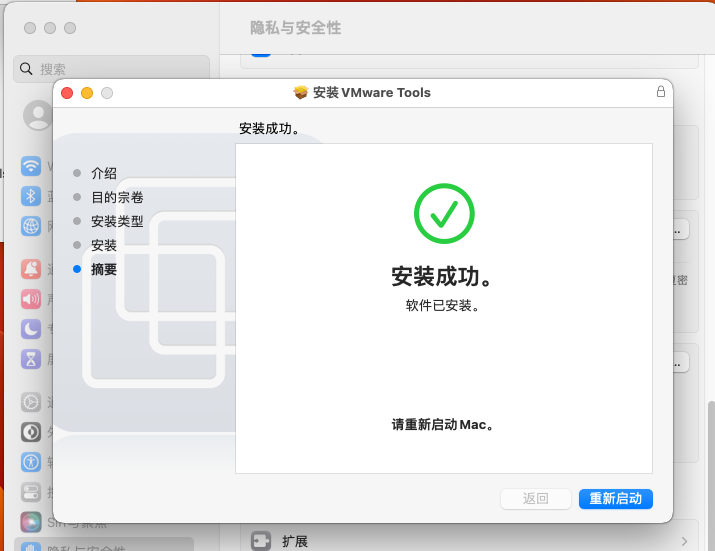Open the Network globe icon in the sidebar

pos(31,226)
